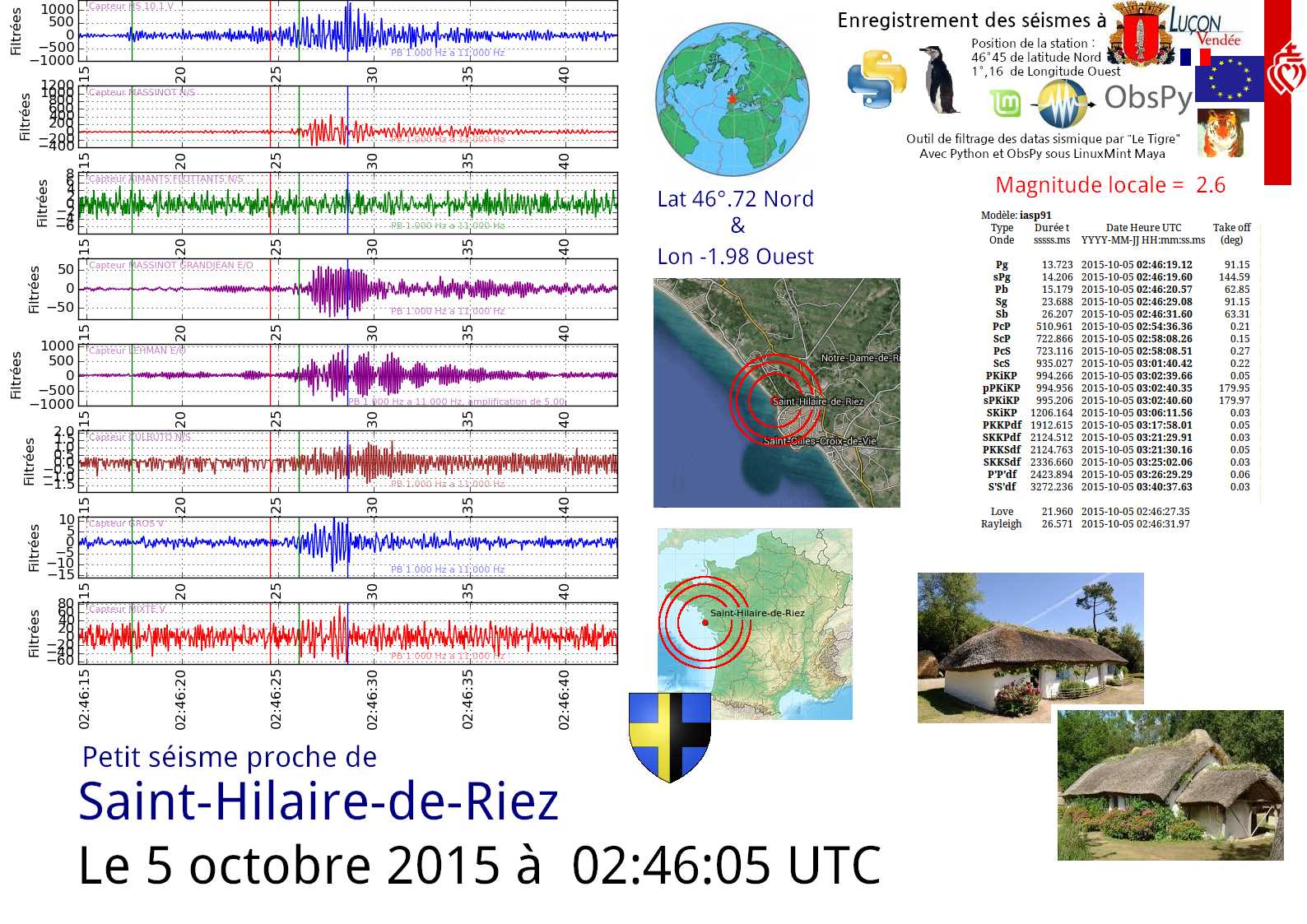Click the tiger picture

click(x=1222, y=132)
